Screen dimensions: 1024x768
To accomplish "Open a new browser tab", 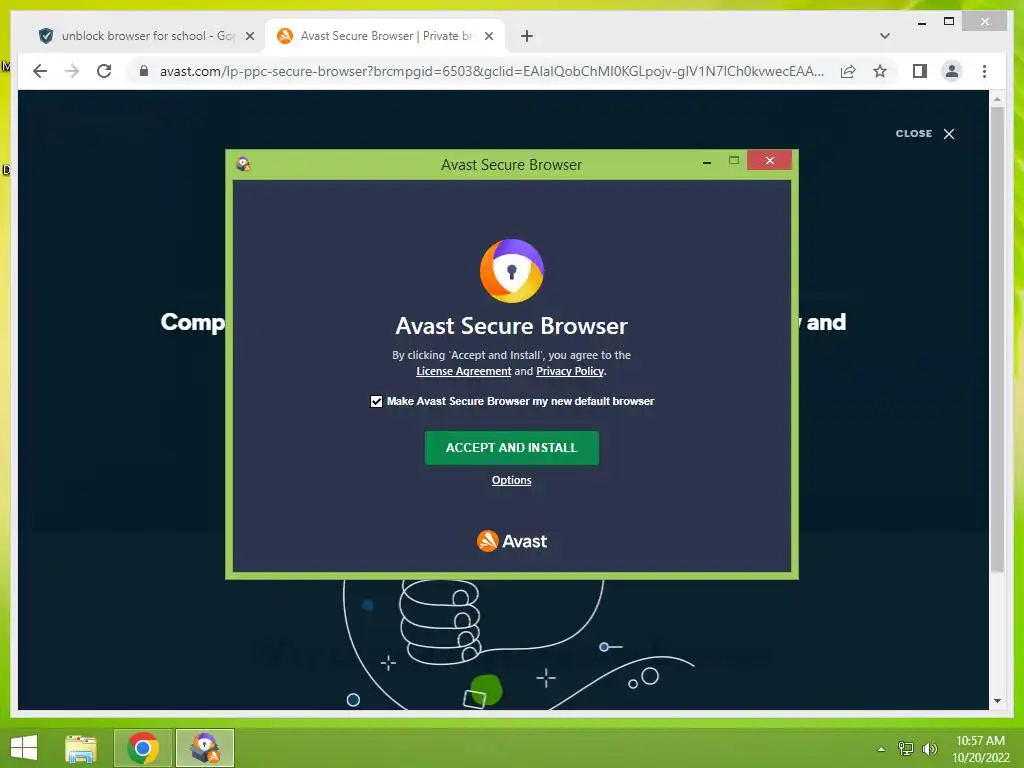I will (527, 36).
